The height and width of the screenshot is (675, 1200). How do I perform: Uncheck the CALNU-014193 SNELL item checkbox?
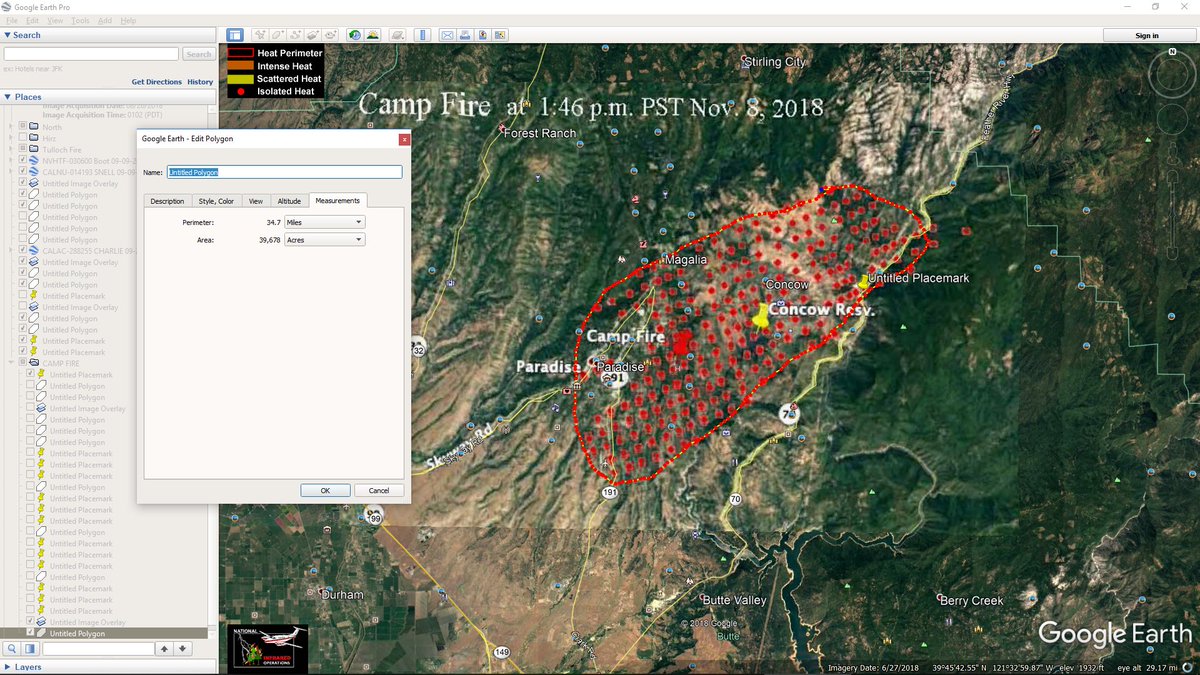23,172
